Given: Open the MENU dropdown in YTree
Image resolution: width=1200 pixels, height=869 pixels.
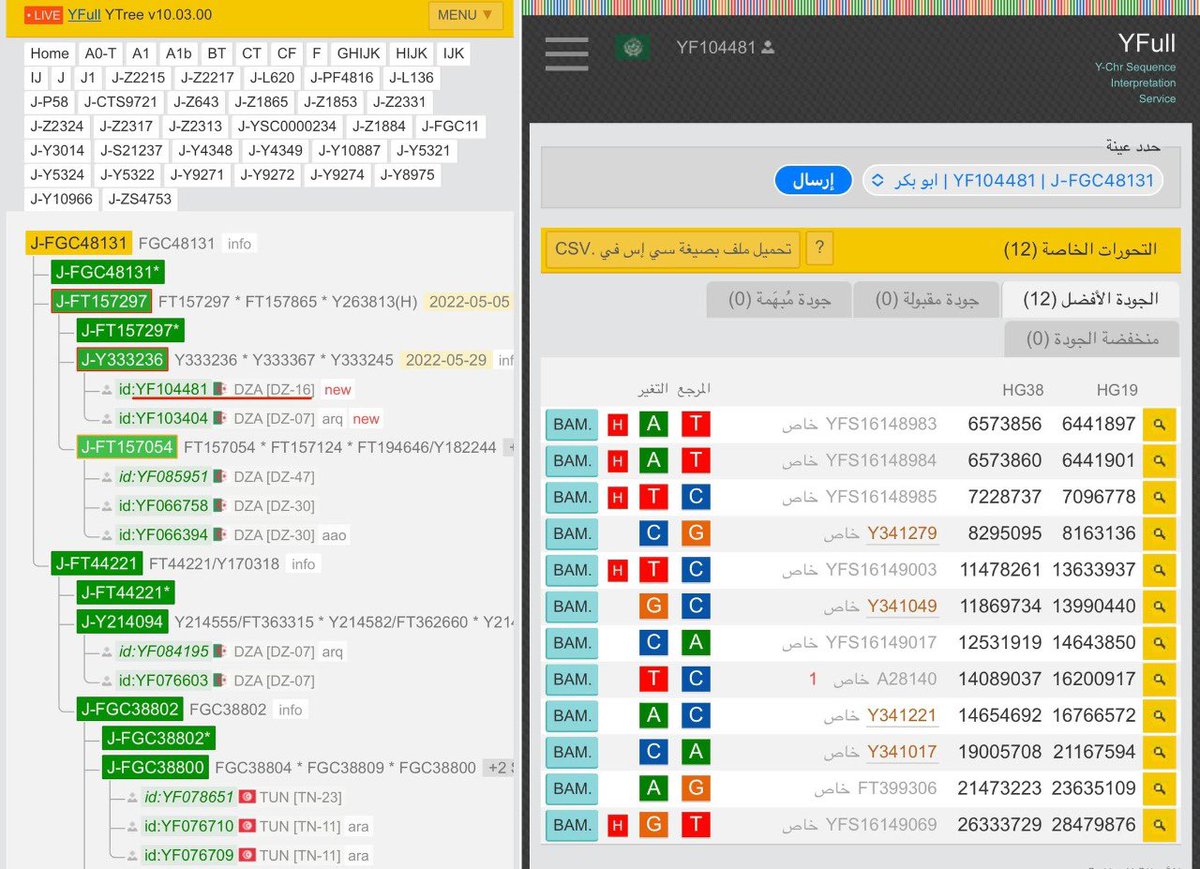Looking at the screenshot, I should point(465,15).
